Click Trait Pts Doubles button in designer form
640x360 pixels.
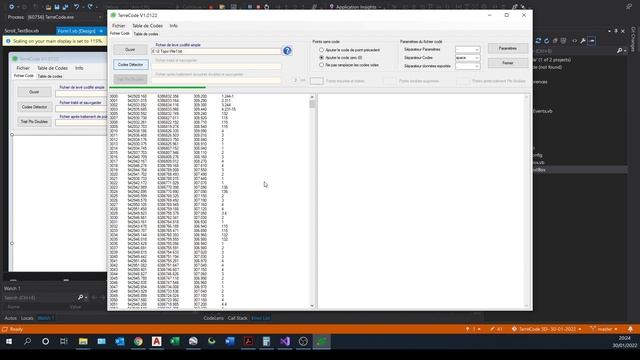[34, 122]
